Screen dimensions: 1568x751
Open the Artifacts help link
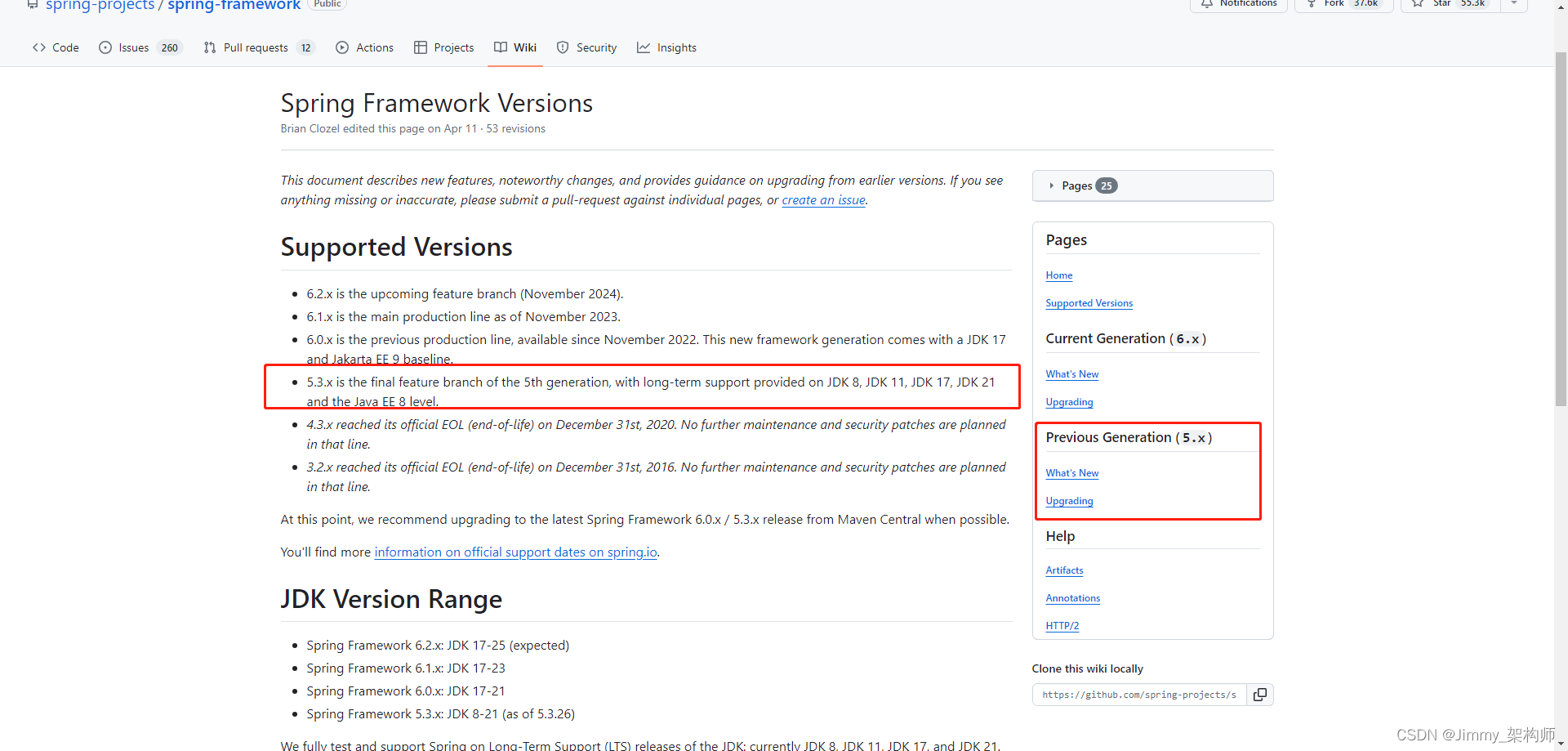tap(1064, 570)
